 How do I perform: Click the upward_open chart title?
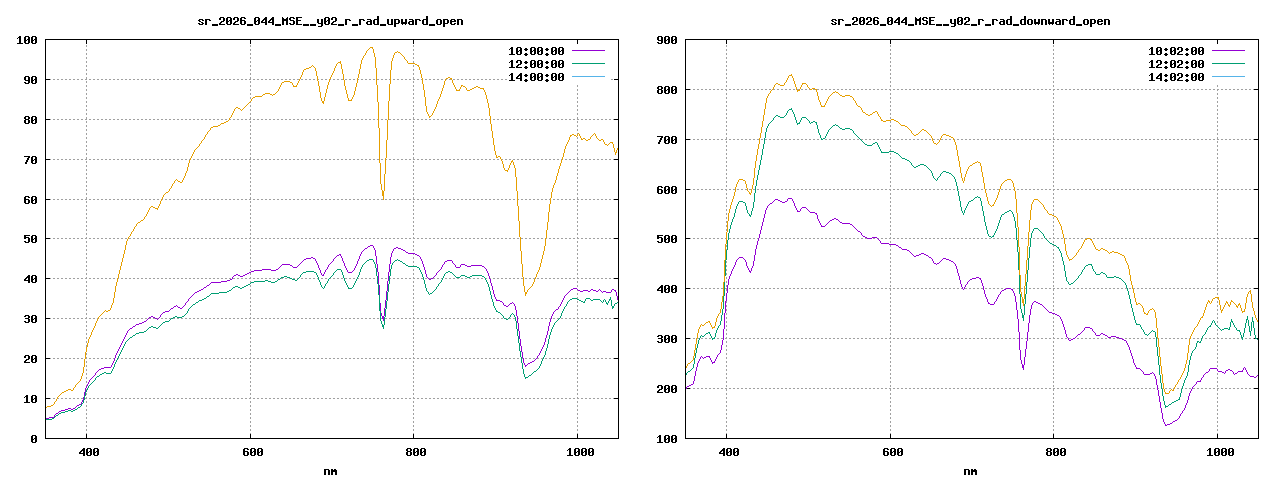point(330,21)
